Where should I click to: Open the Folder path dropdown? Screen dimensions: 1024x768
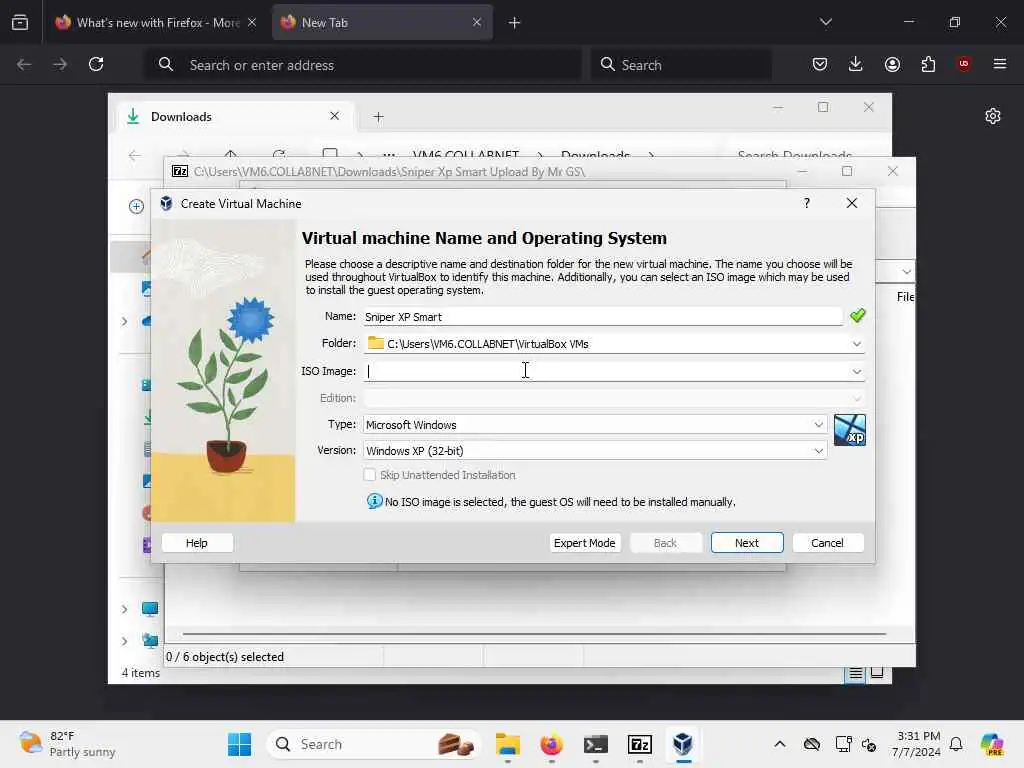[856, 344]
